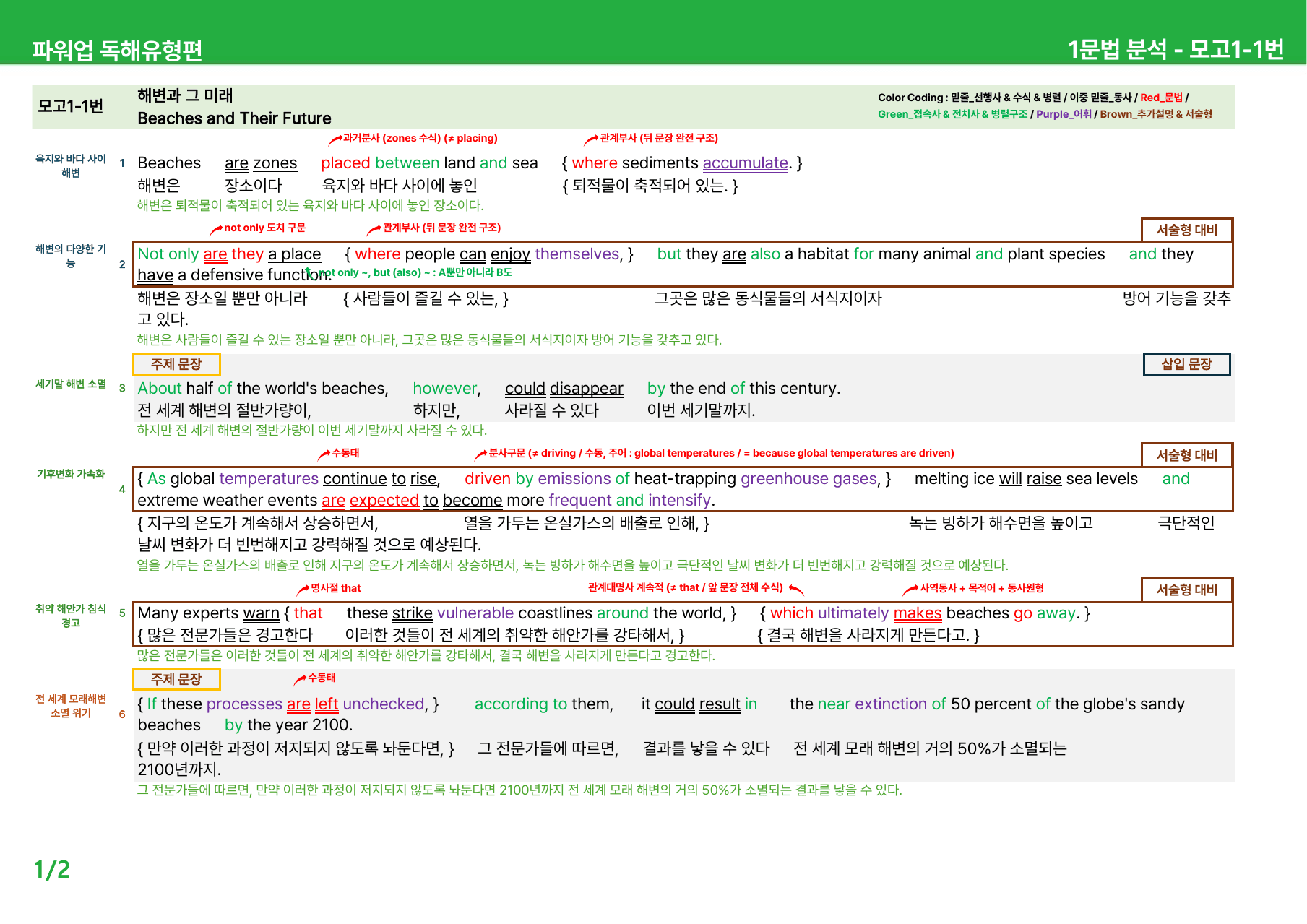Click the page number '1/2'

pyautogui.click(x=52, y=869)
